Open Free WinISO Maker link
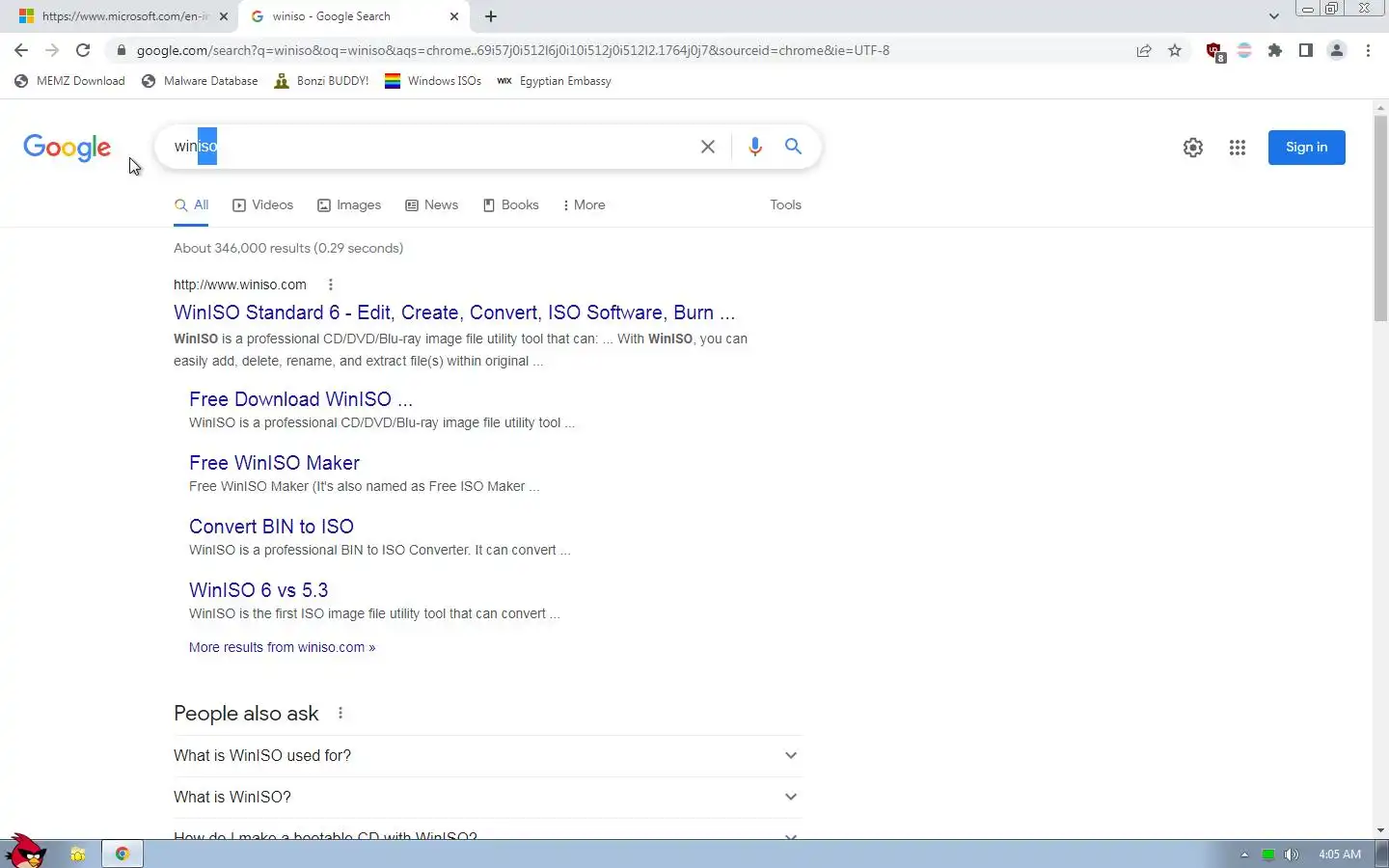This screenshot has height=868, width=1389. (274, 463)
